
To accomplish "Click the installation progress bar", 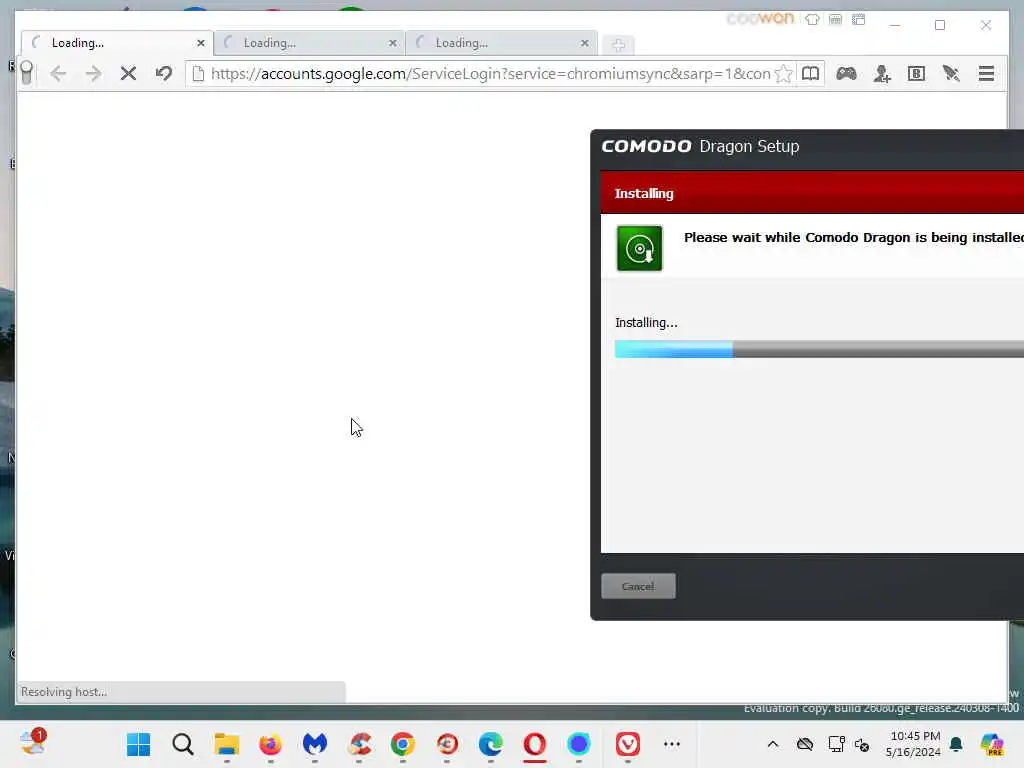I will point(819,349).
